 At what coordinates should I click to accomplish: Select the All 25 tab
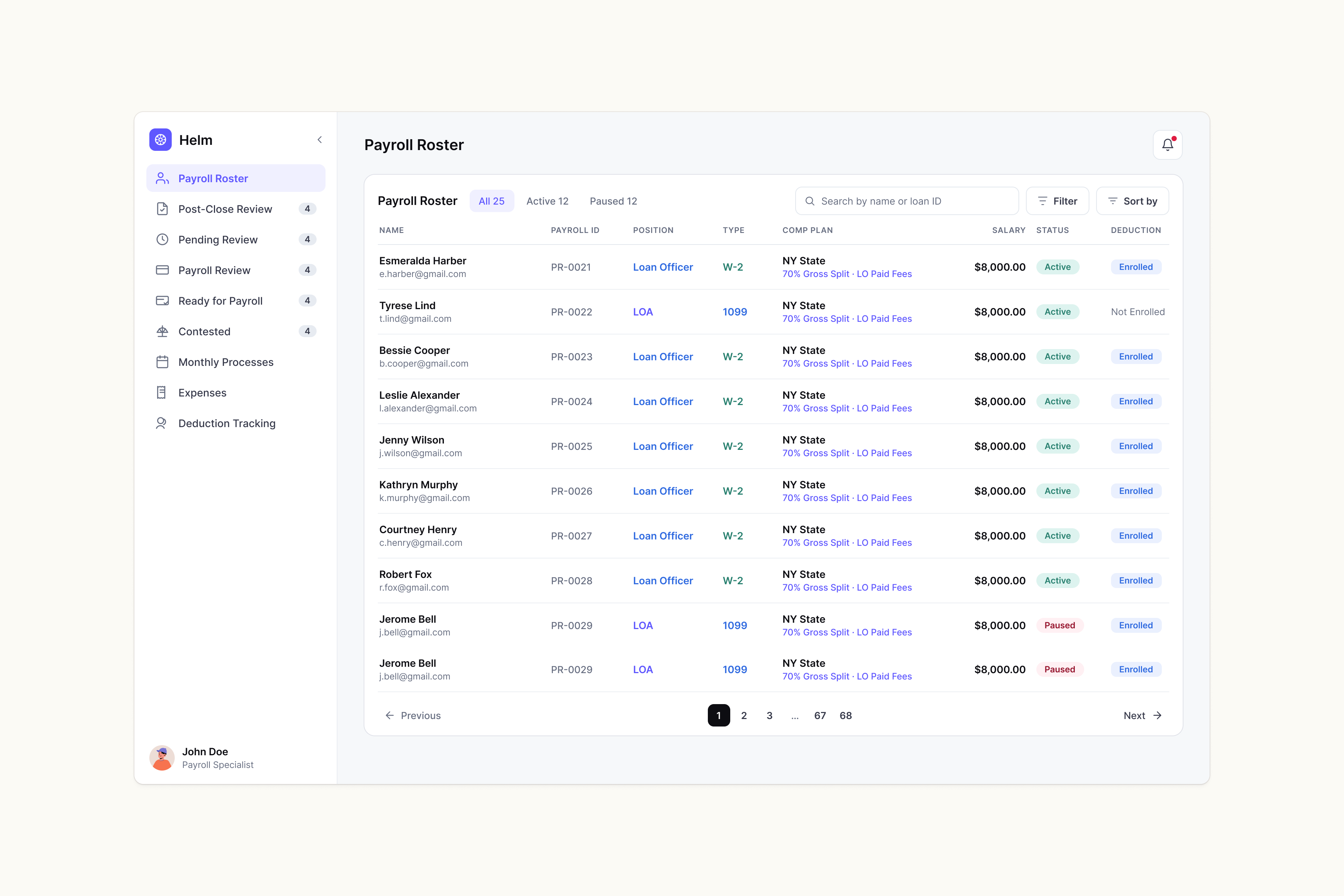coord(491,201)
